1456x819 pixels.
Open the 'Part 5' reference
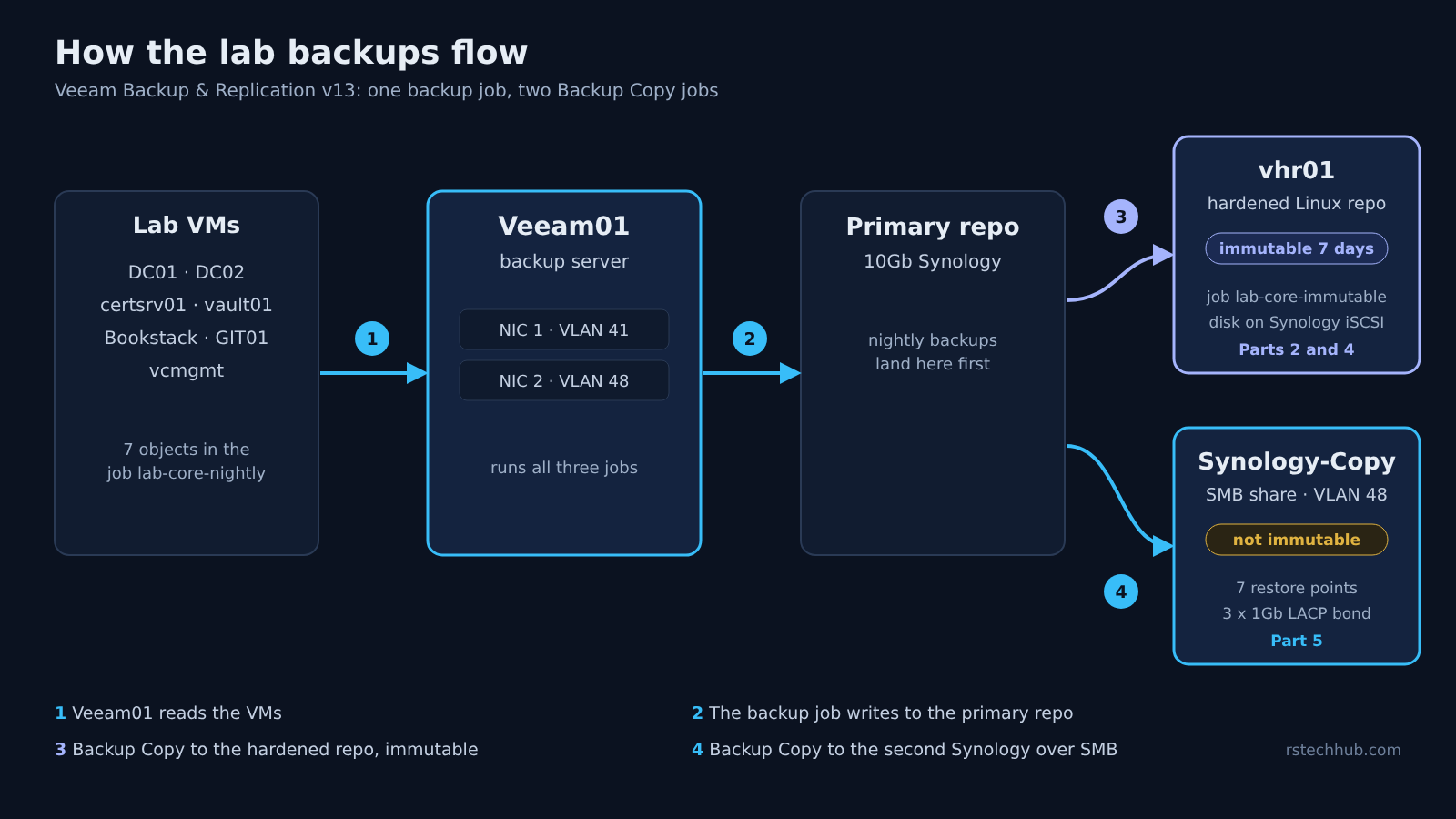click(1297, 641)
